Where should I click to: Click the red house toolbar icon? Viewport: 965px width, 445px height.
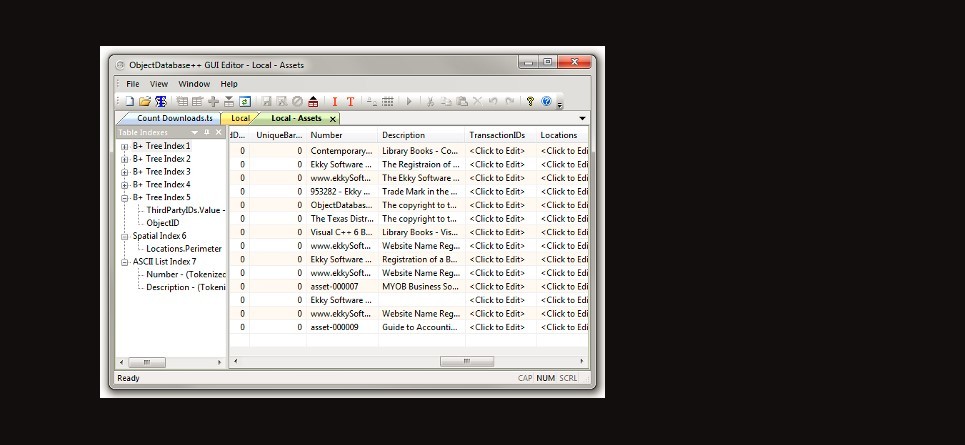coord(313,101)
